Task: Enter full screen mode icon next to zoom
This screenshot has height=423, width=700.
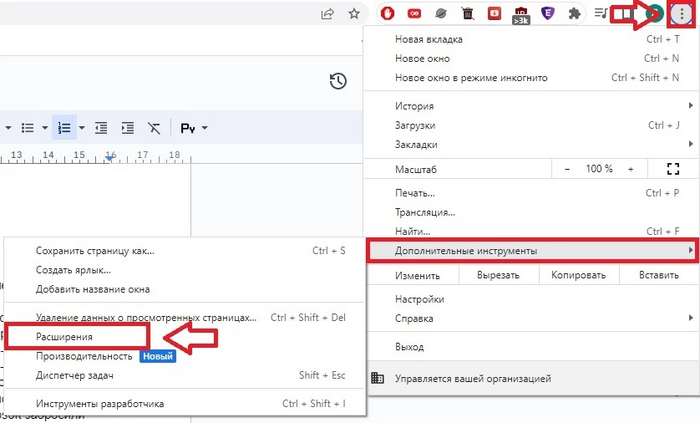Action: click(x=673, y=169)
